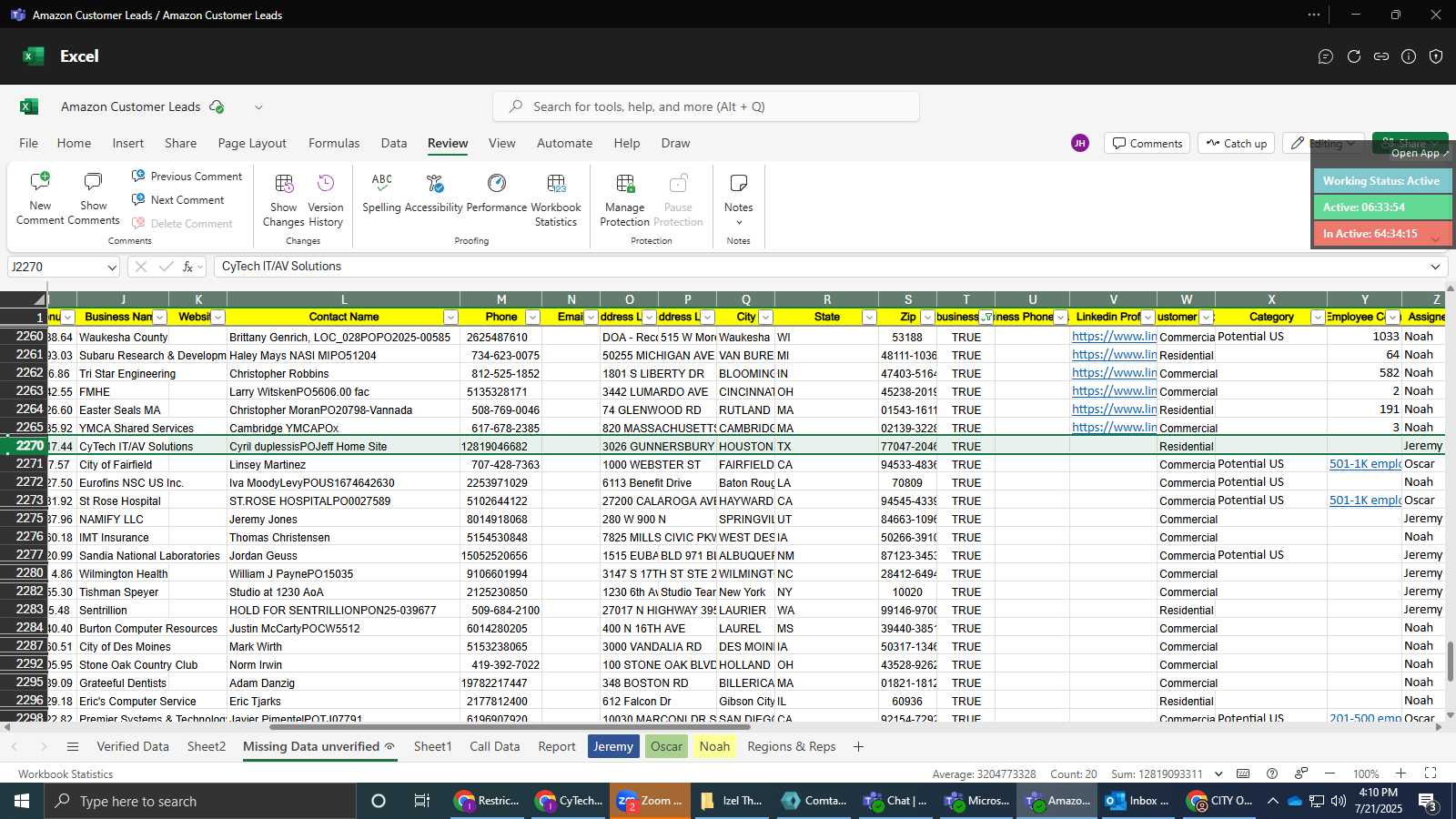Screen dimensions: 1456x819
Task: Open the more options ellipsis in title bar
Action: 1313,15
